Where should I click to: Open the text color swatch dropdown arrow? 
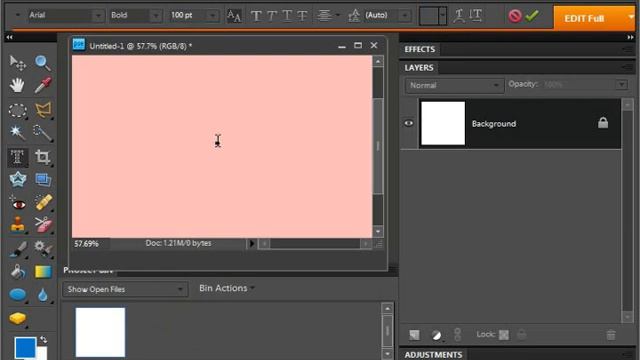[443, 16]
